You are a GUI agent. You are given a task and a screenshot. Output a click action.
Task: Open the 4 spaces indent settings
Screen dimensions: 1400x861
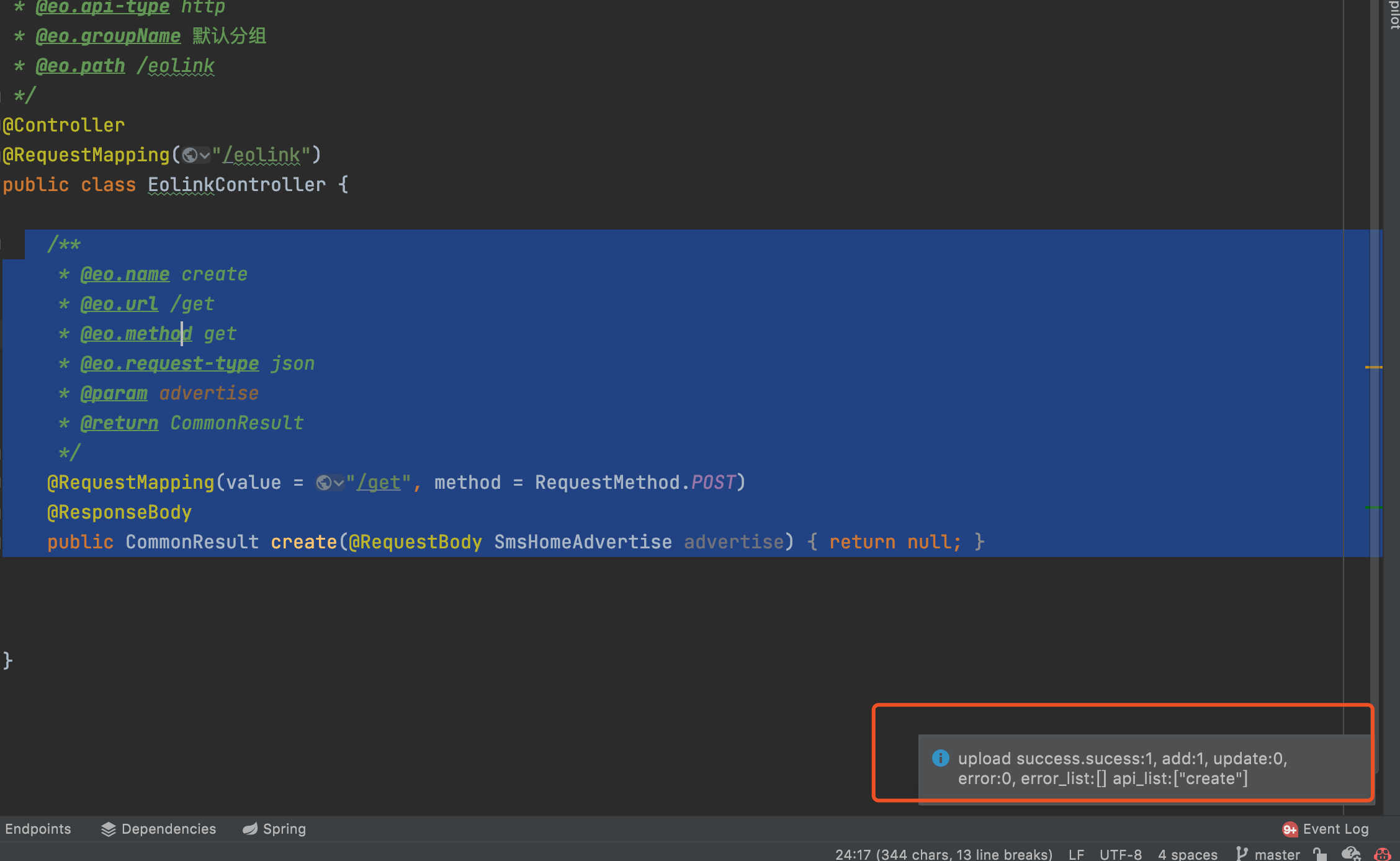point(1188,854)
